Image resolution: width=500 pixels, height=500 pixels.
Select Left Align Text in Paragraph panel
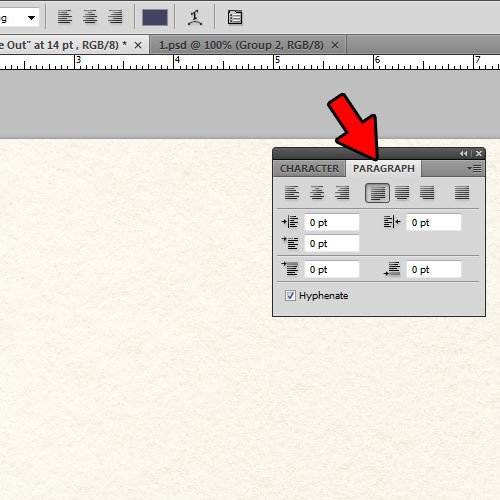coord(292,193)
